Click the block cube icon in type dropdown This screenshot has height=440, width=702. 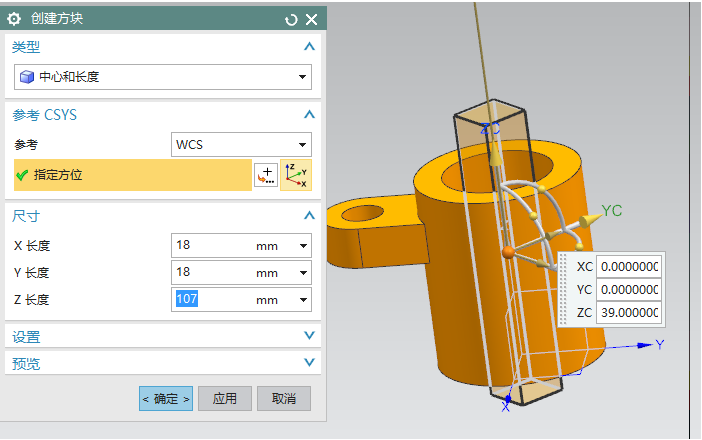[x=27, y=77]
